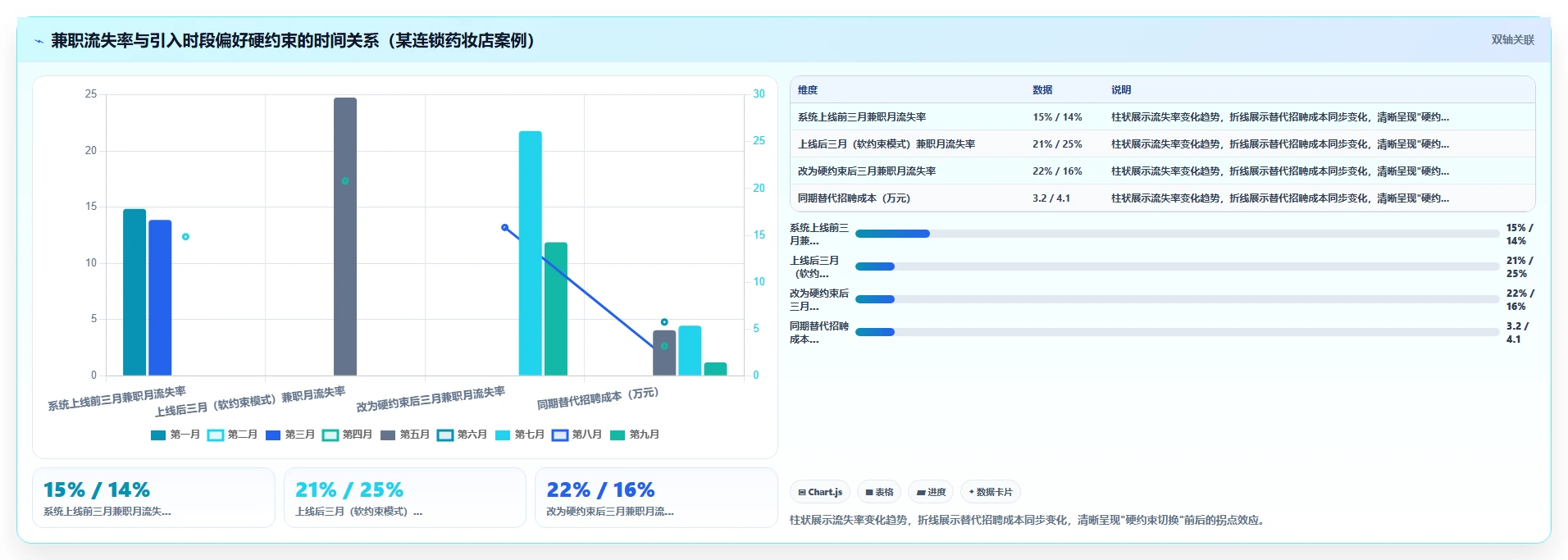Click the Chart.js tag icon
The height and width of the screenshot is (560, 1568).
pos(802,492)
